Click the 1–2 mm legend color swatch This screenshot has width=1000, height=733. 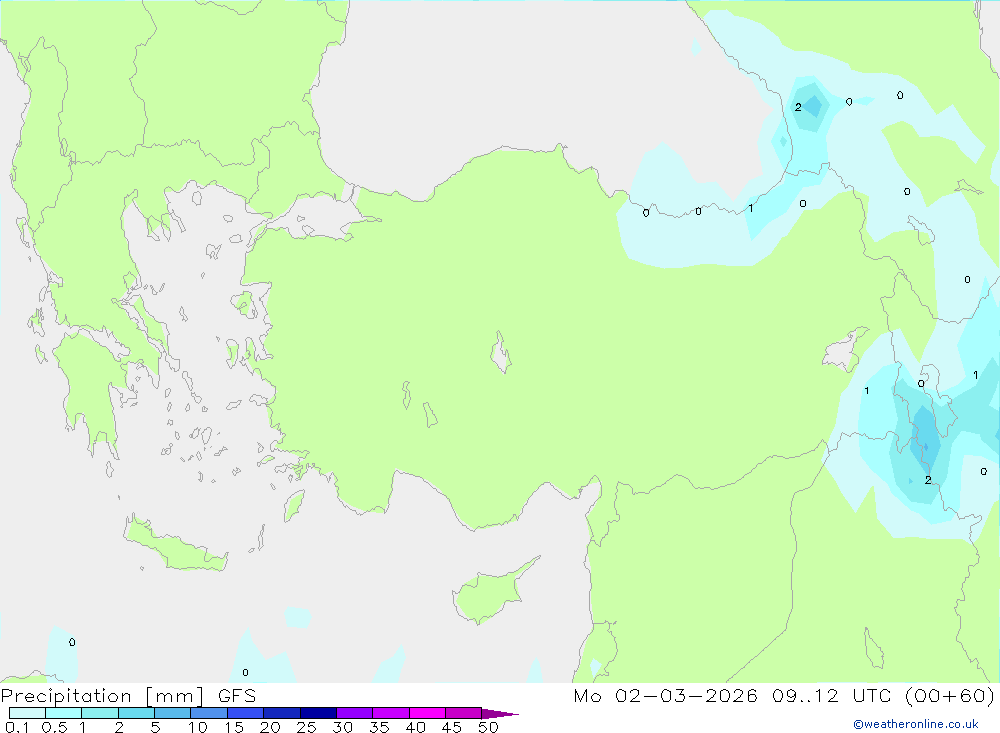pyautogui.click(x=100, y=713)
